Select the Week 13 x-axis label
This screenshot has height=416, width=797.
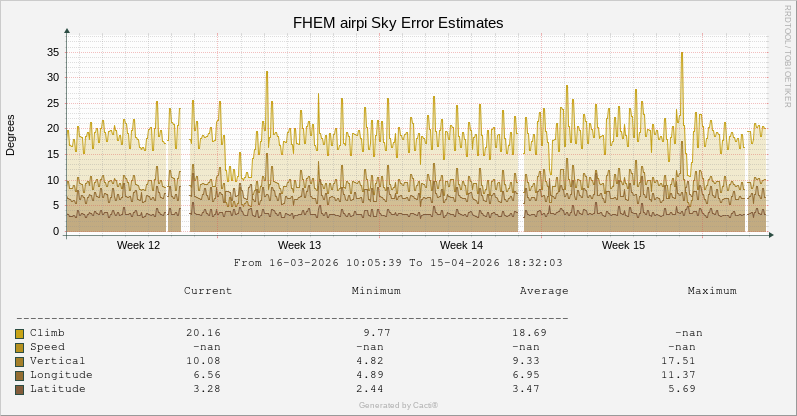(x=299, y=245)
